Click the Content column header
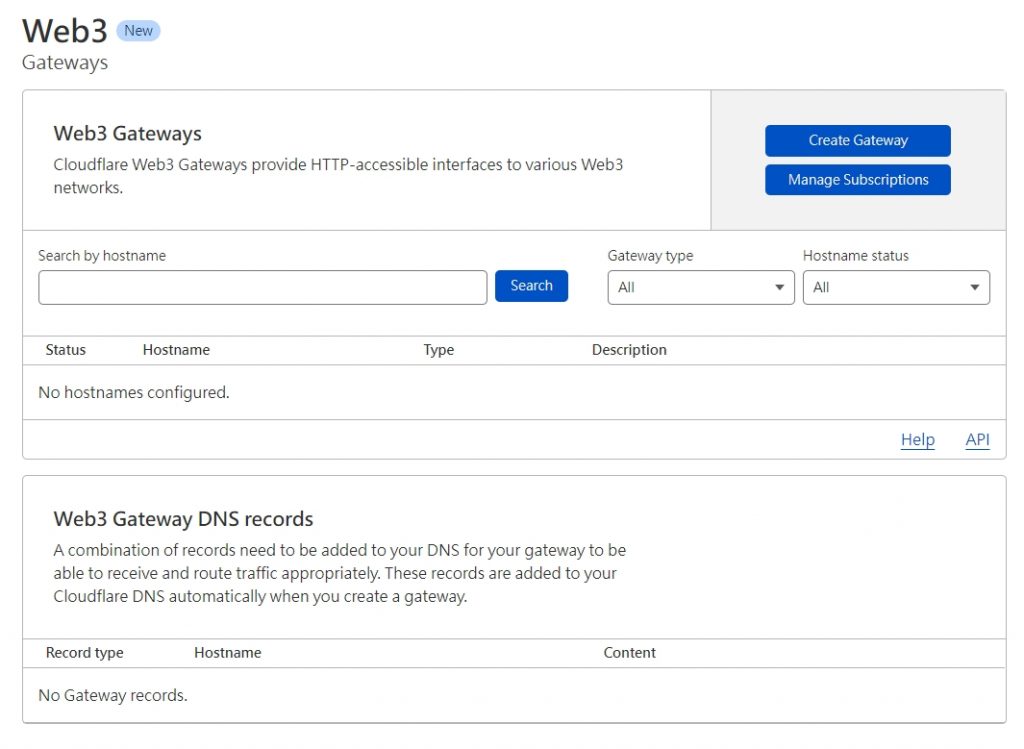The height and width of the screenshot is (749, 1024). click(629, 653)
